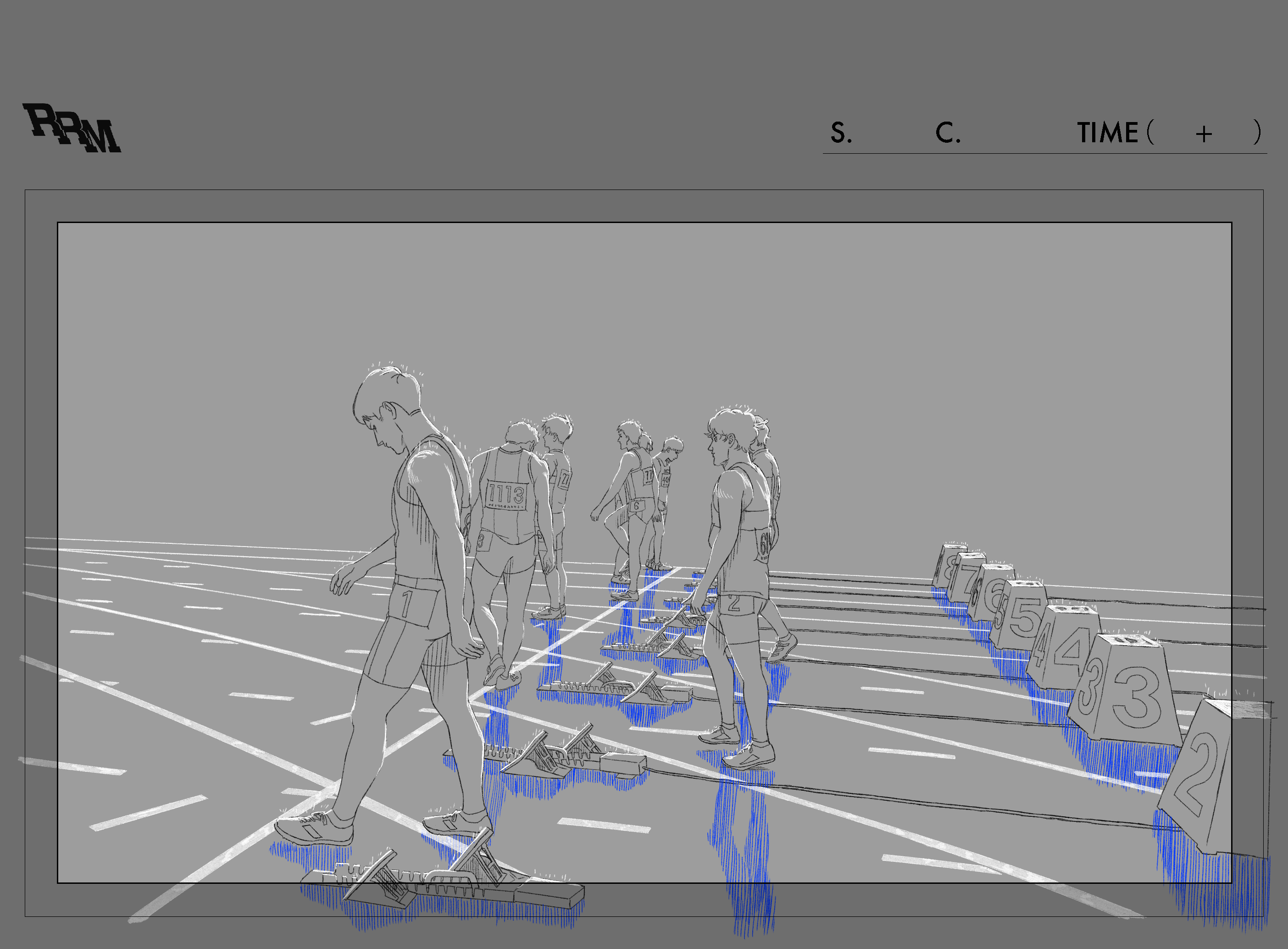The height and width of the screenshot is (949, 1288).
Task: Click lane marker box numbered 7
Action: (x=969, y=579)
